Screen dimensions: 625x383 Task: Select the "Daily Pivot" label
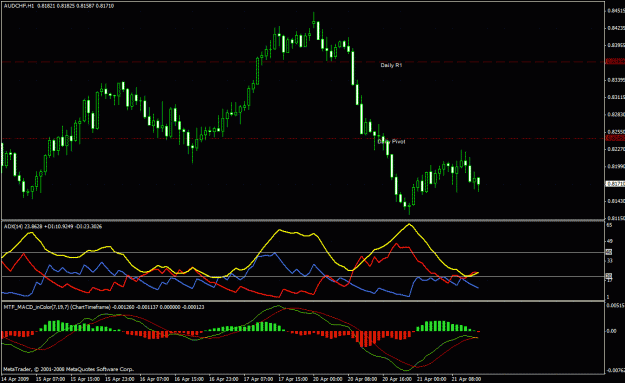pos(391,141)
